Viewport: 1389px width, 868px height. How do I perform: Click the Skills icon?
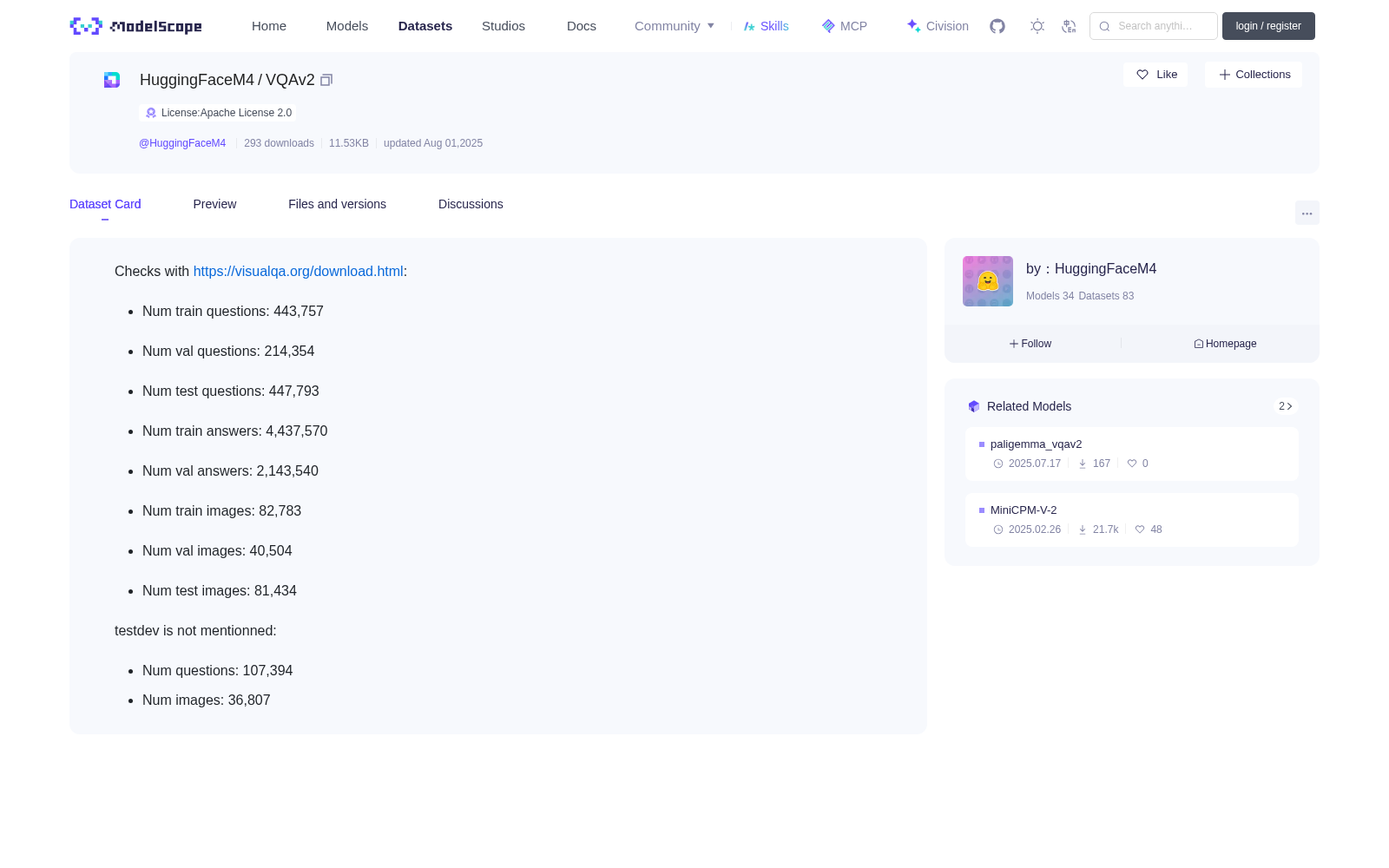tap(749, 26)
